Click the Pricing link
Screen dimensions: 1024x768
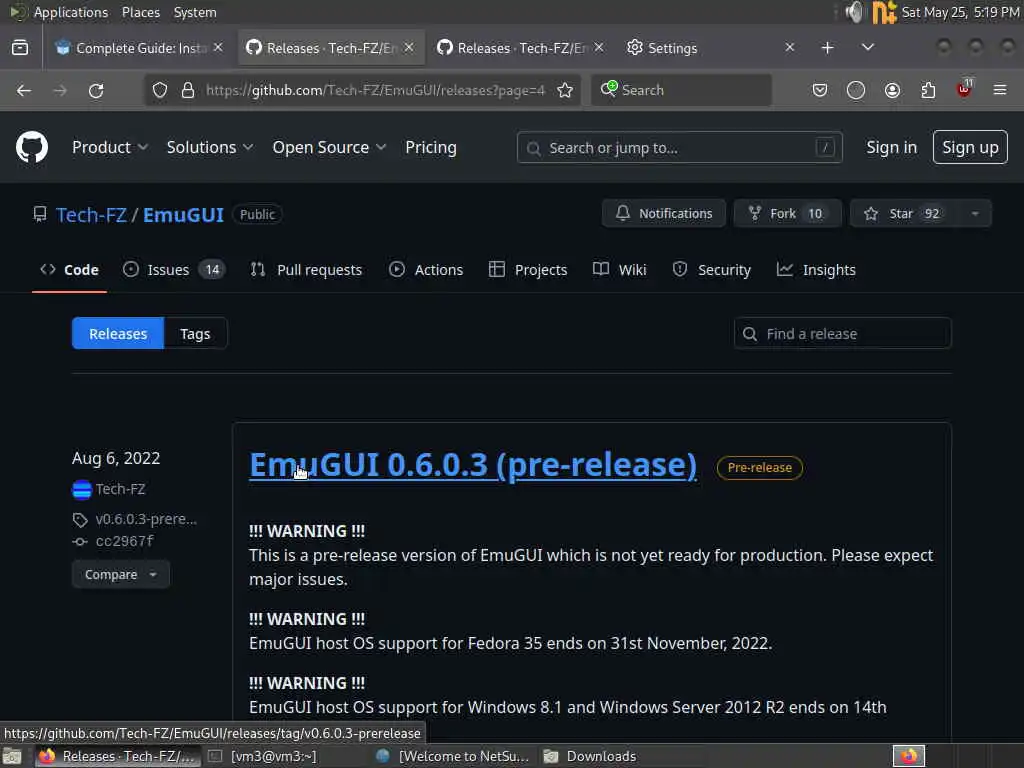click(431, 148)
